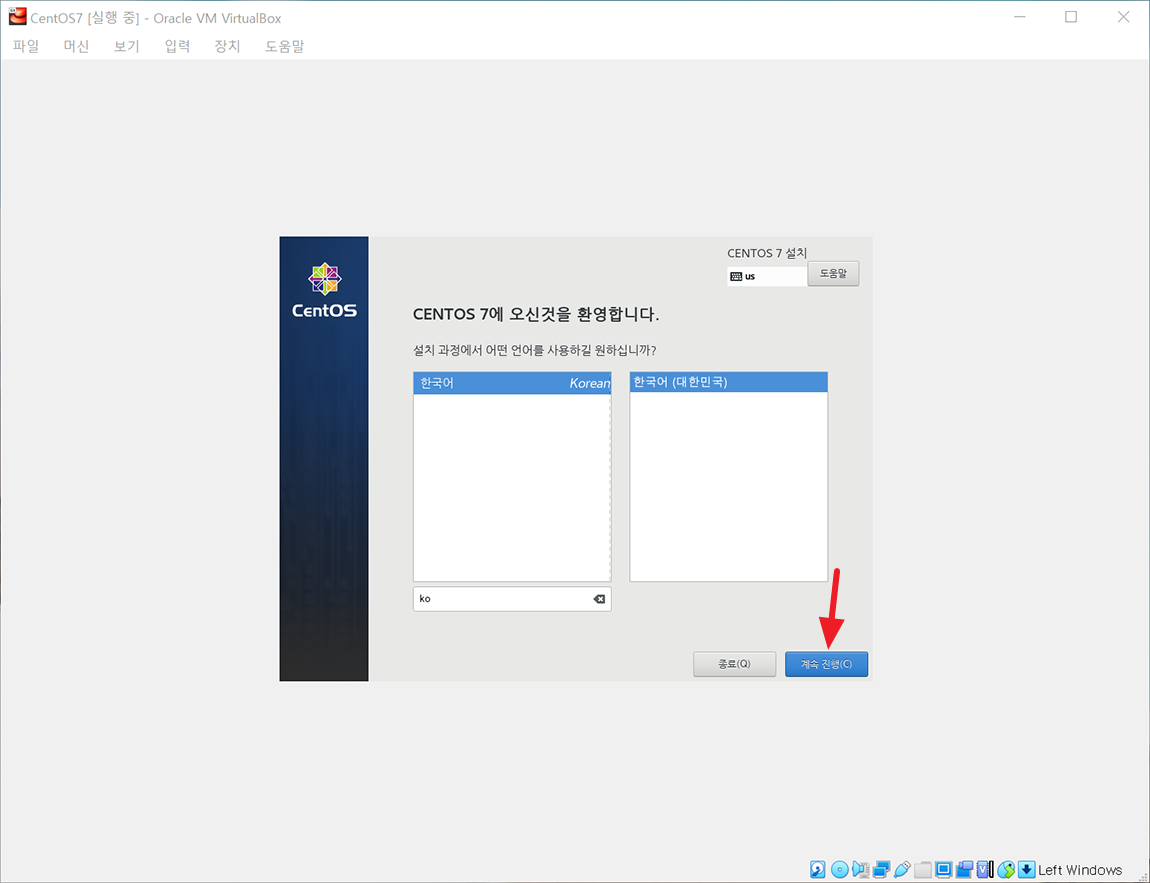Select 한국어 Korean in the language list
The height and width of the screenshot is (883, 1150).
click(x=512, y=383)
